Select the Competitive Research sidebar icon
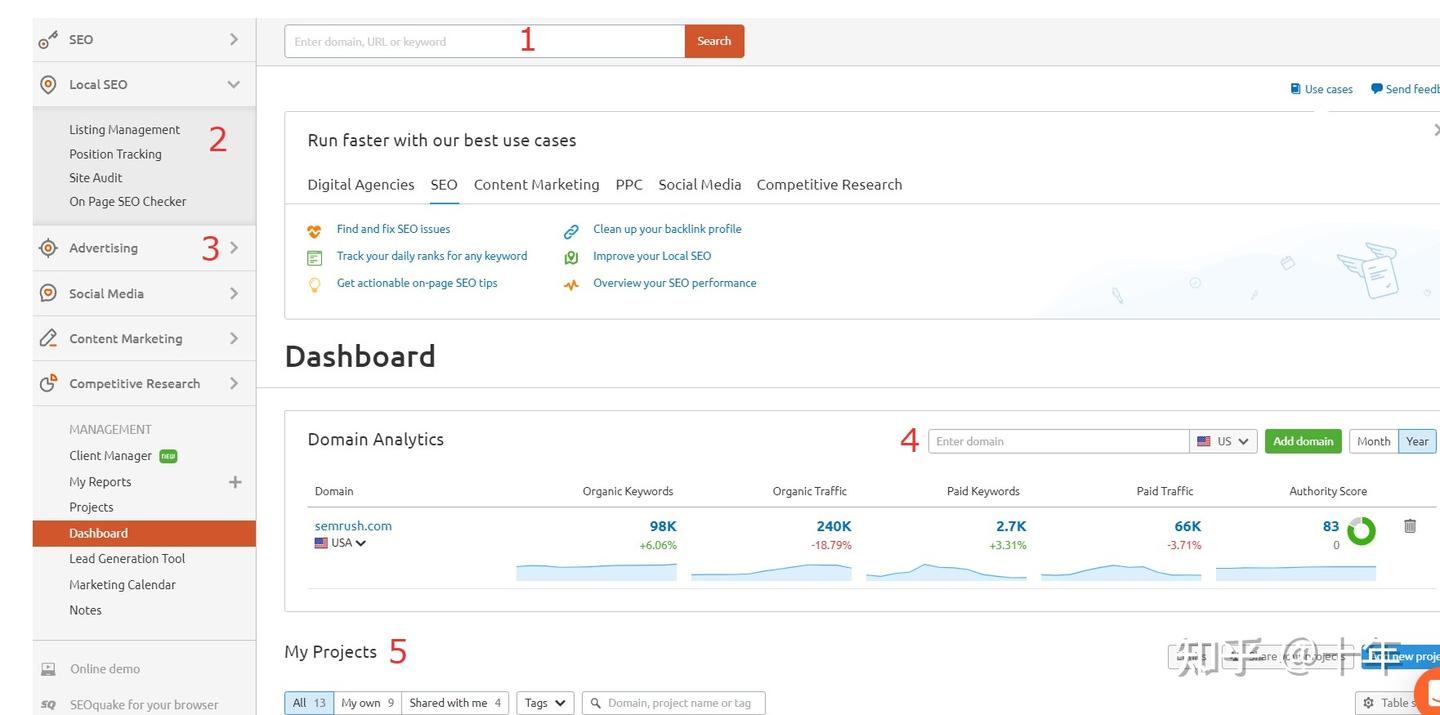1440x715 pixels. 47,383
